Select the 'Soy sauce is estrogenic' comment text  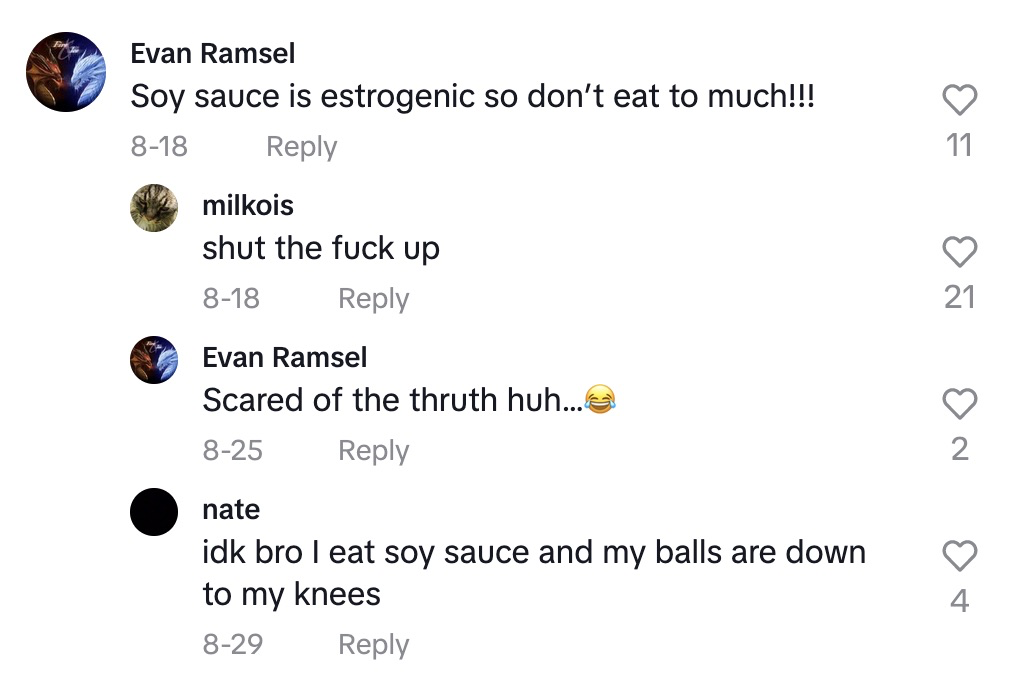click(x=473, y=97)
